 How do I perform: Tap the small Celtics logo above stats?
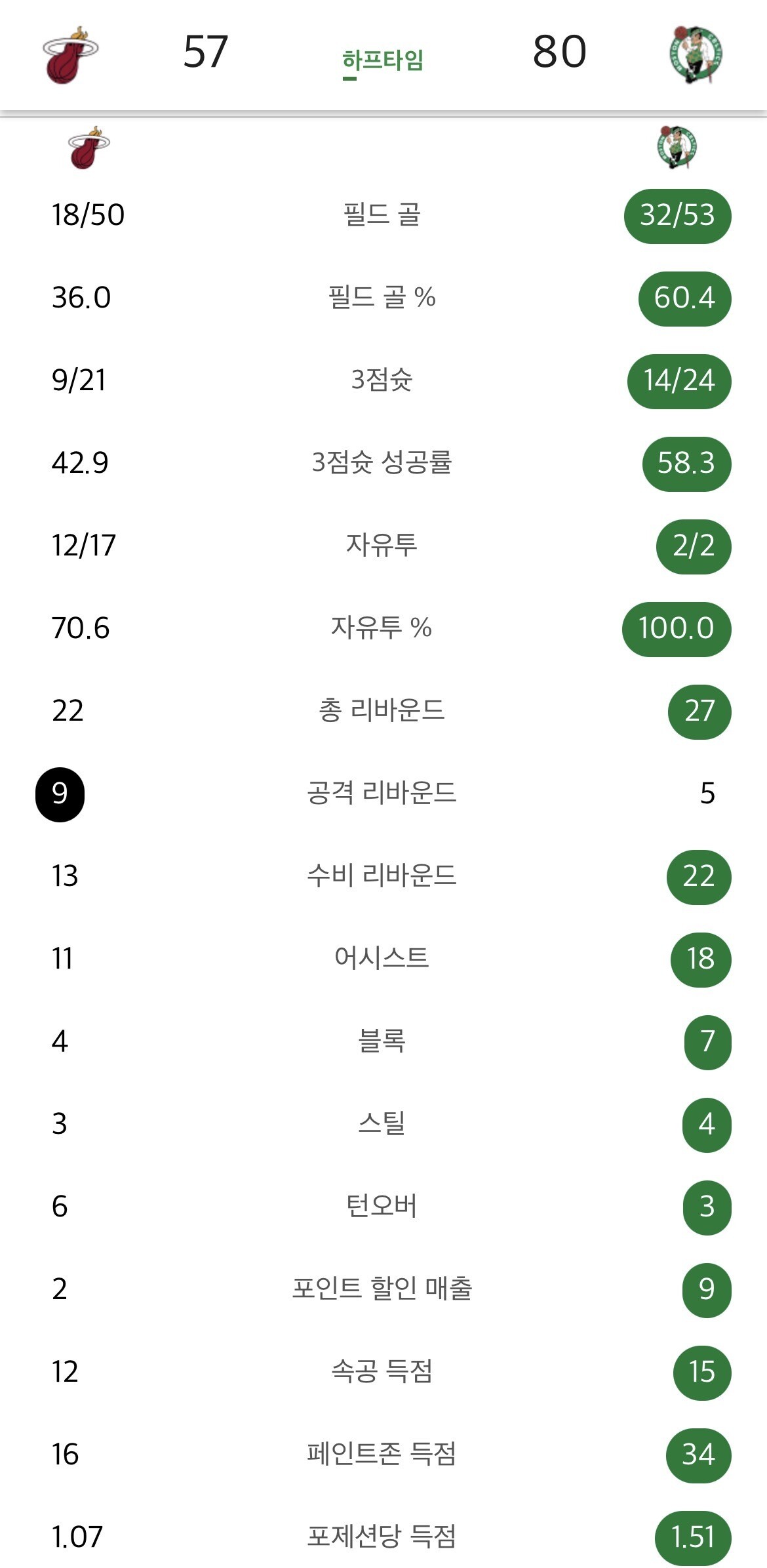coord(677,148)
